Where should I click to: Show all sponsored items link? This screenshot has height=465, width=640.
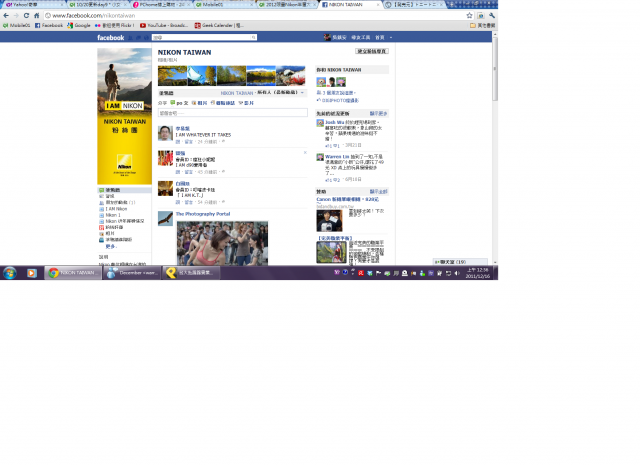(x=378, y=191)
